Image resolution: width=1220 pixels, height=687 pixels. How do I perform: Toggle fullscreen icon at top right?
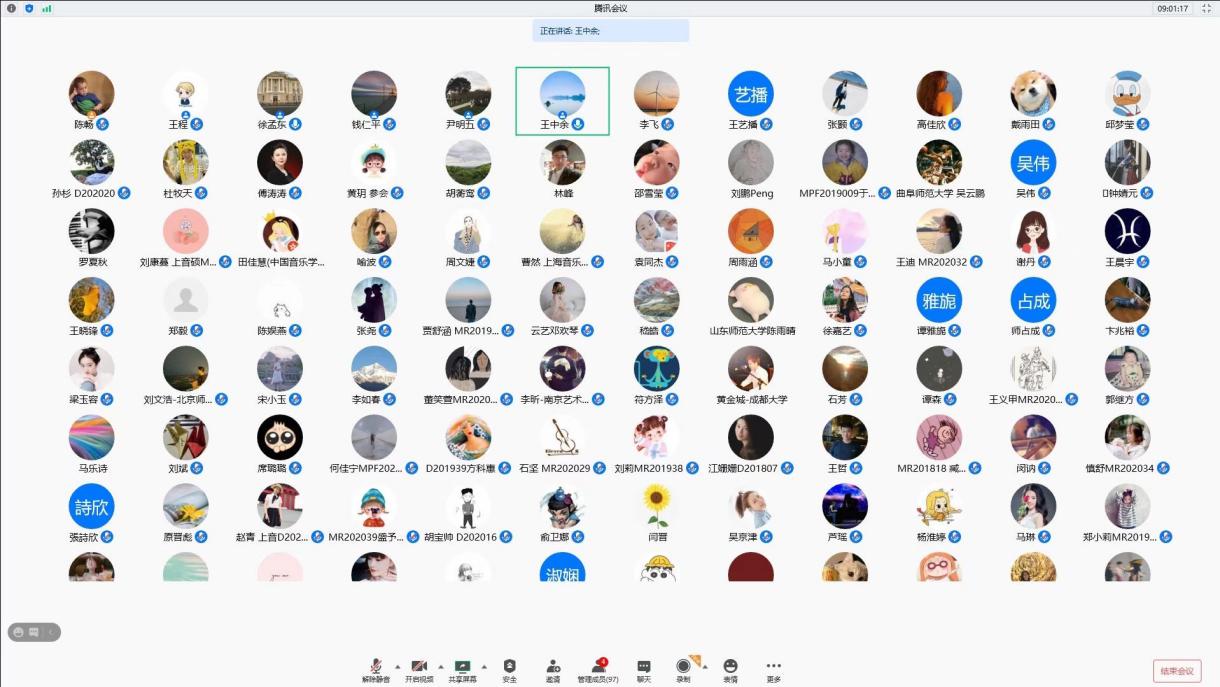pyautogui.click(x=1206, y=8)
